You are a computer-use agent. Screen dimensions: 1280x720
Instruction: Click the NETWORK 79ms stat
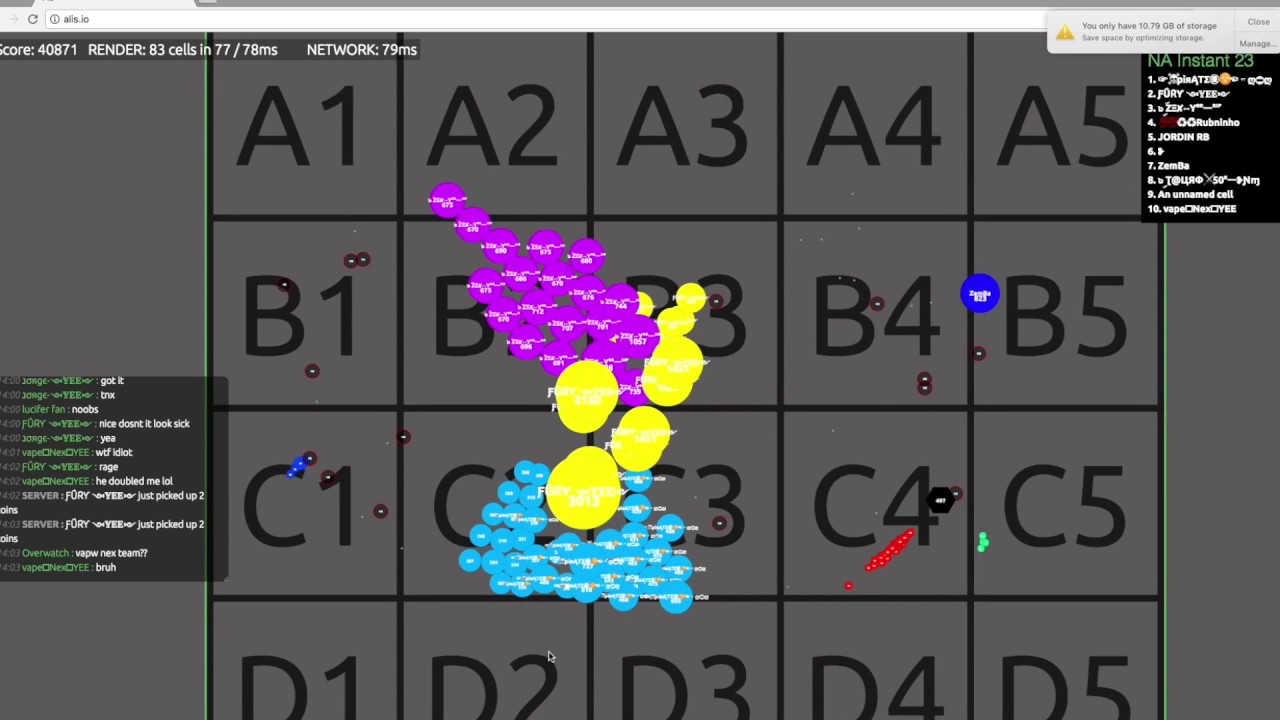(x=362, y=49)
